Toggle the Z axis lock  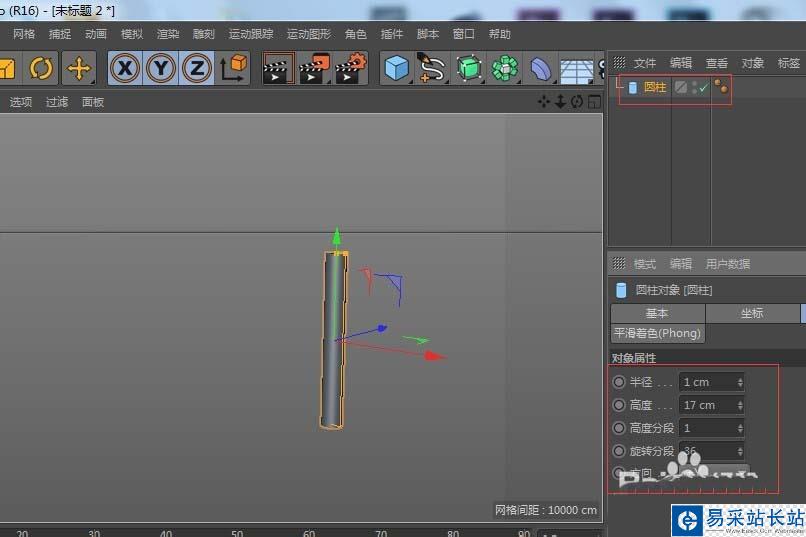tap(197, 68)
